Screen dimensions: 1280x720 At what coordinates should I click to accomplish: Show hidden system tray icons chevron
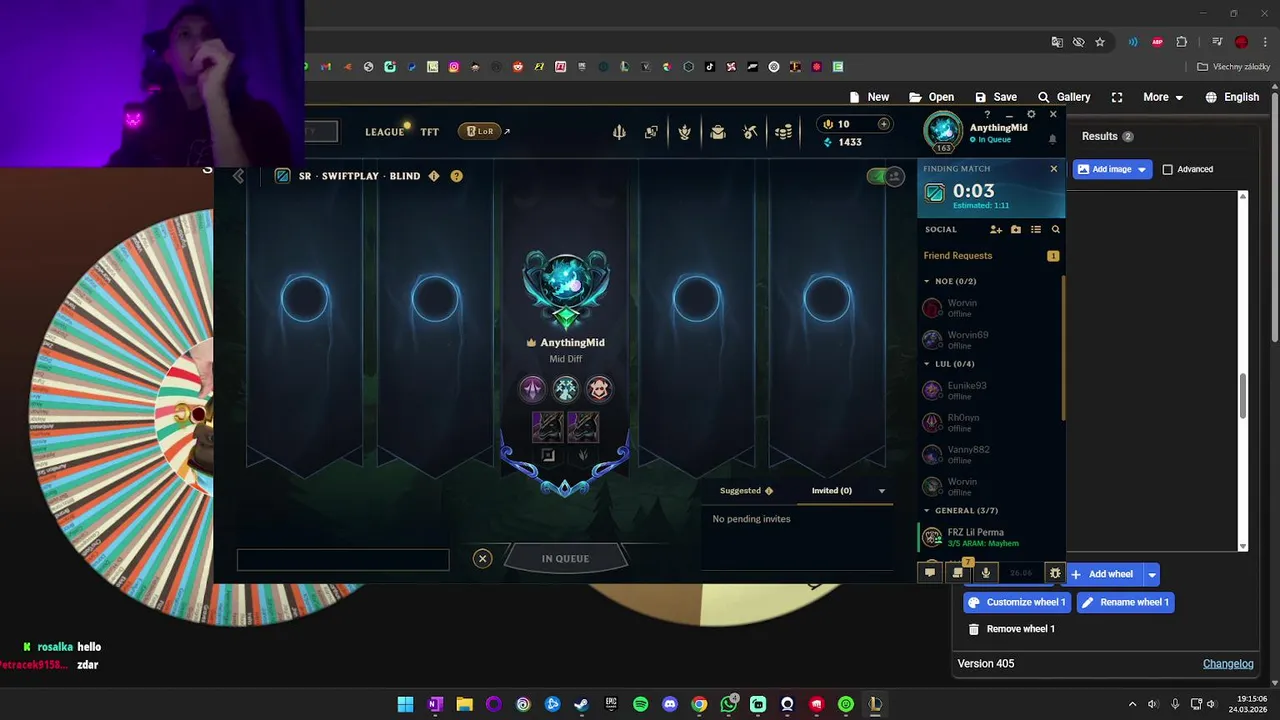(x=1132, y=704)
